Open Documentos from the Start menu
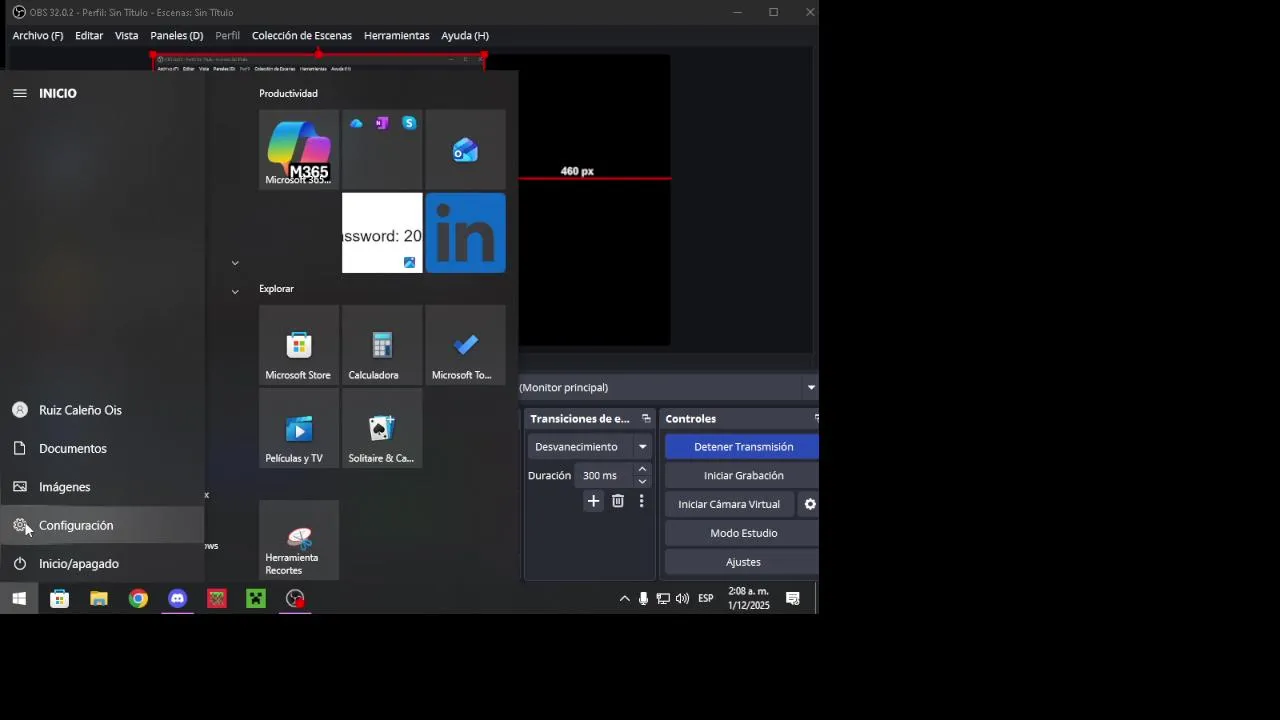Viewport: 1280px width, 720px height. coord(102,448)
